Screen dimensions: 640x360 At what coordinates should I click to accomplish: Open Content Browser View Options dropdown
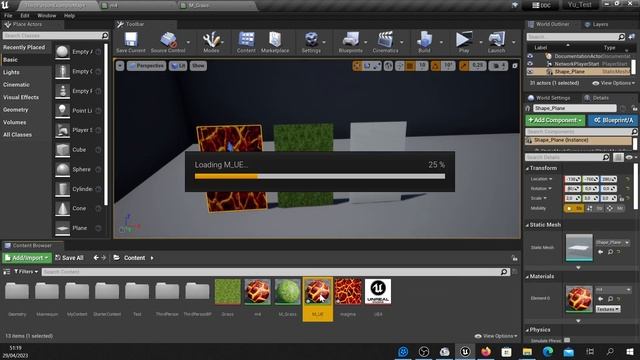coord(496,336)
